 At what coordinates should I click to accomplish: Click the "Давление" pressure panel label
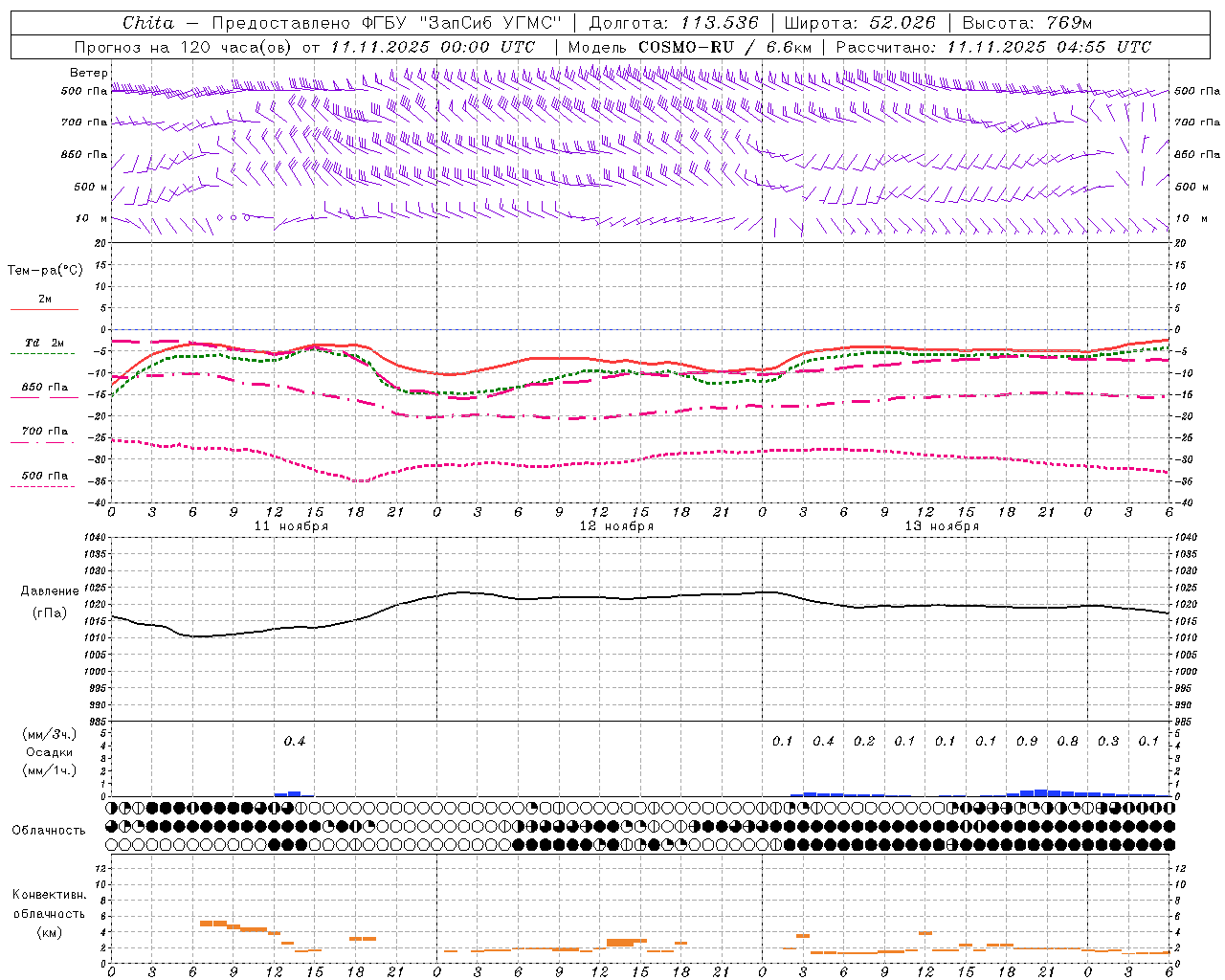point(50,591)
